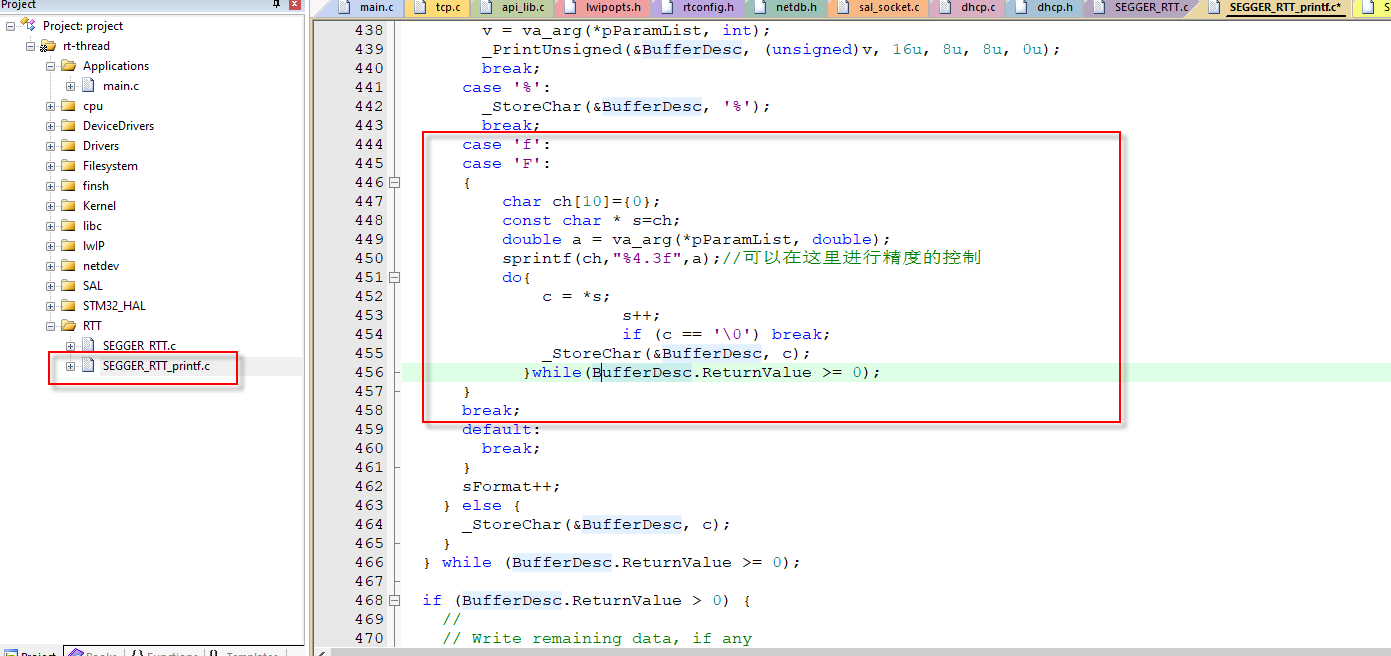Click the editor horizontal scrollbar track
The image size is (1391, 656).
click(860, 651)
